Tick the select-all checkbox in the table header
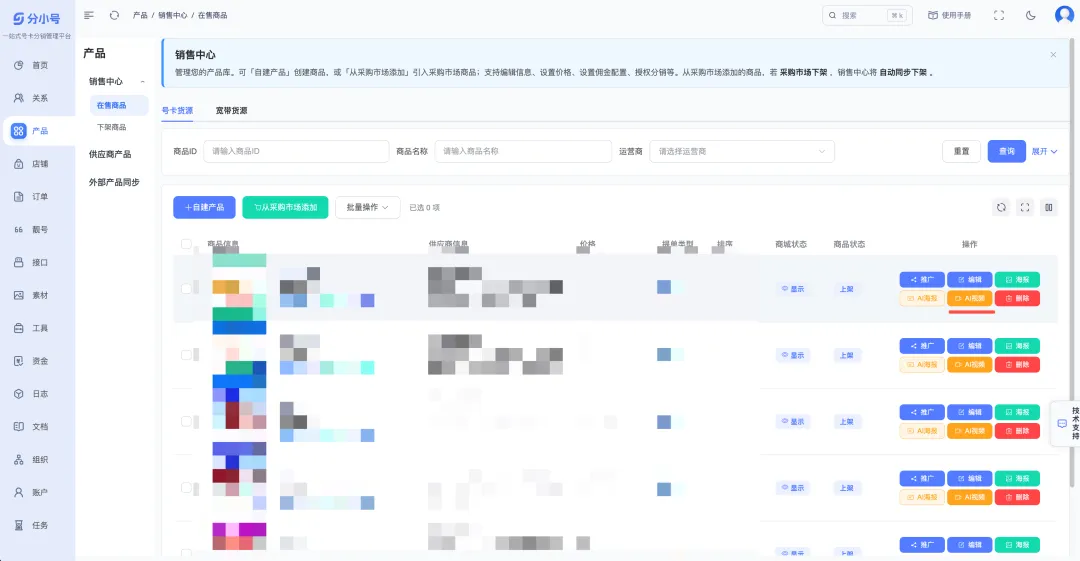1080x561 pixels. [186, 244]
